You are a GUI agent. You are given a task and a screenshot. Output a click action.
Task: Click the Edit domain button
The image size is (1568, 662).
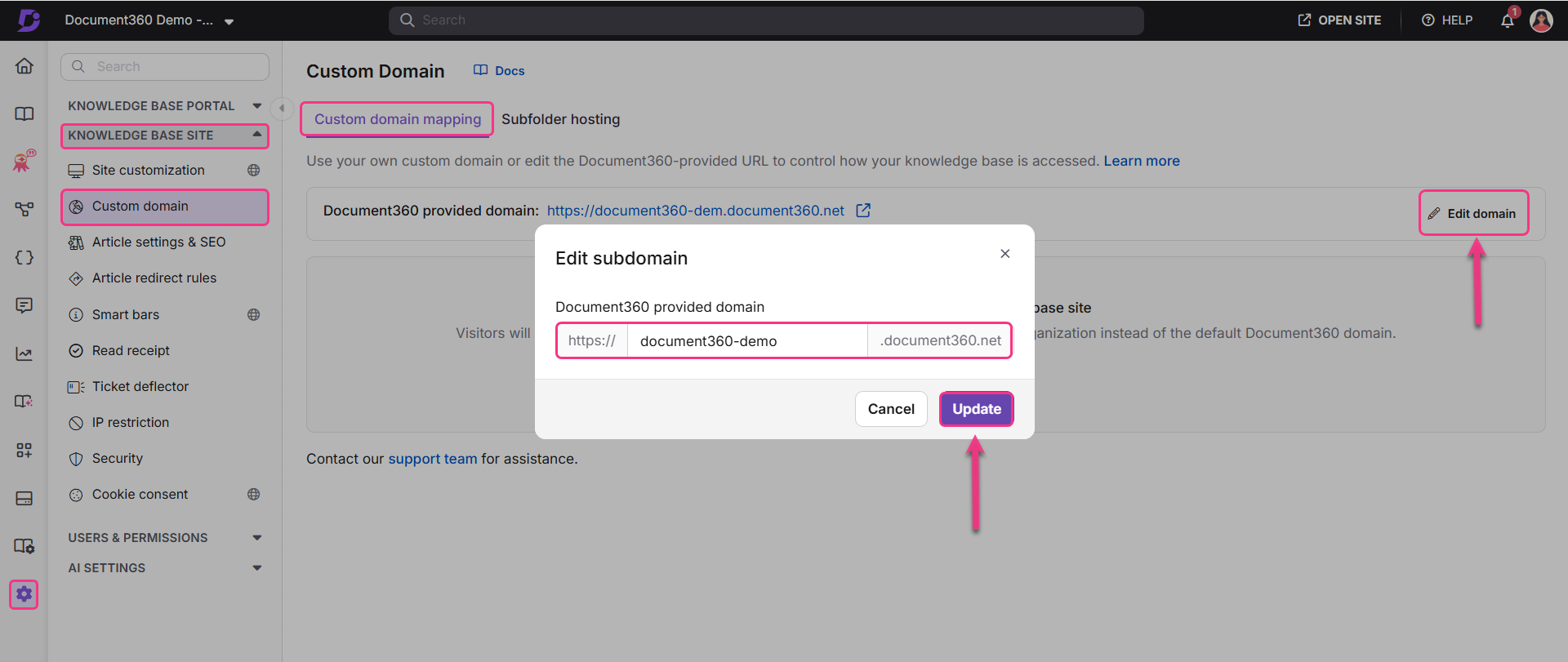click(x=1472, y=214)
